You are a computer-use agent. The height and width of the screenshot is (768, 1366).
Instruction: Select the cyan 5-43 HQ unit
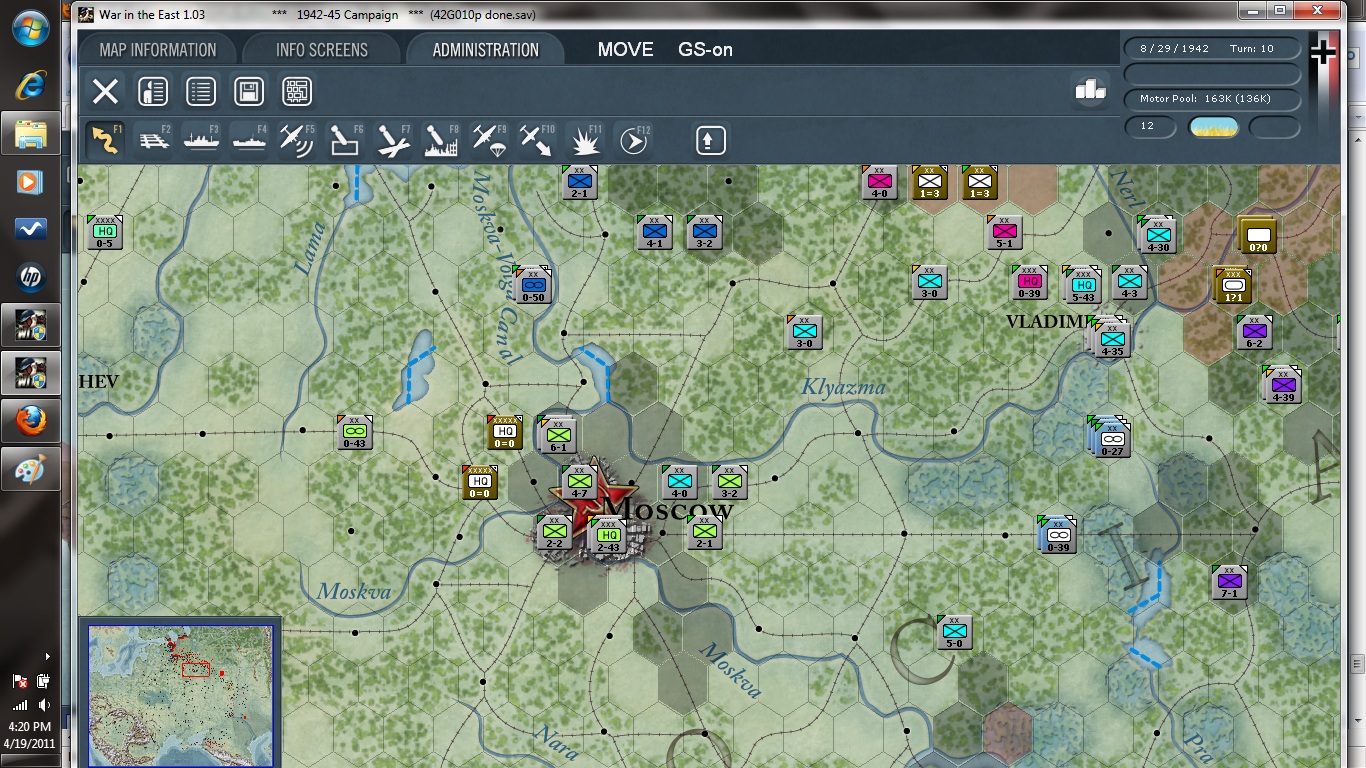(1083, 285)
